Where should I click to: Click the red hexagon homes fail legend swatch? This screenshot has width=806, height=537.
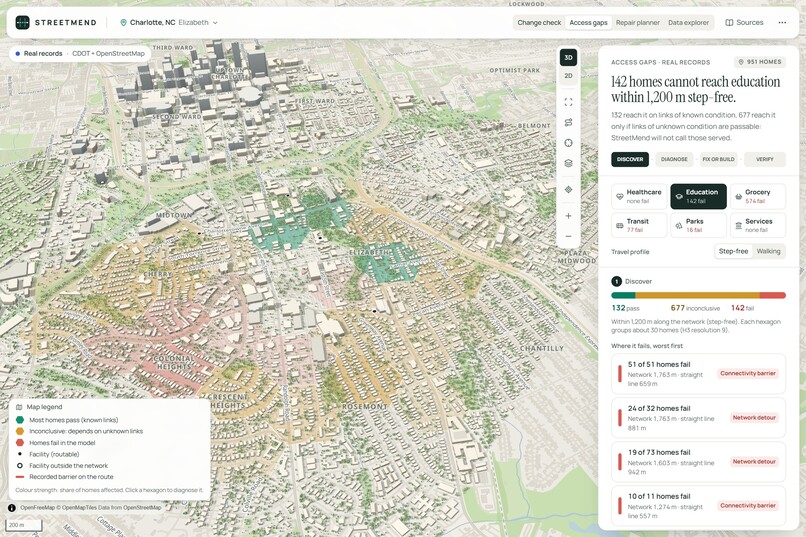(x=20, y=442)
